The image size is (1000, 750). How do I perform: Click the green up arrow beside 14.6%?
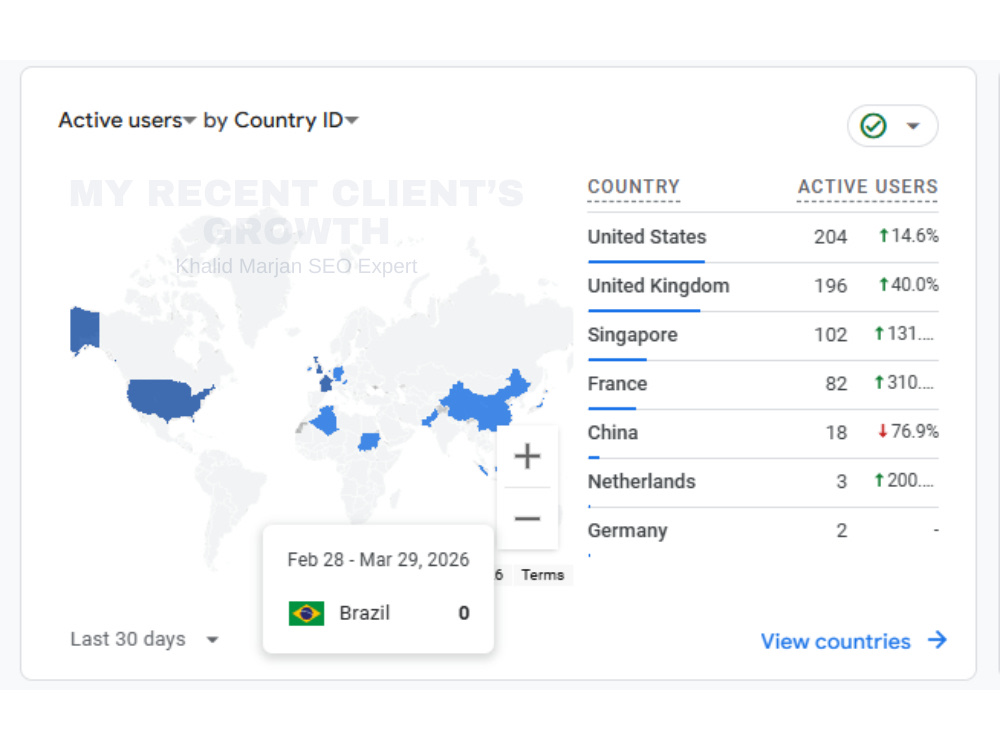pos(883,236)
